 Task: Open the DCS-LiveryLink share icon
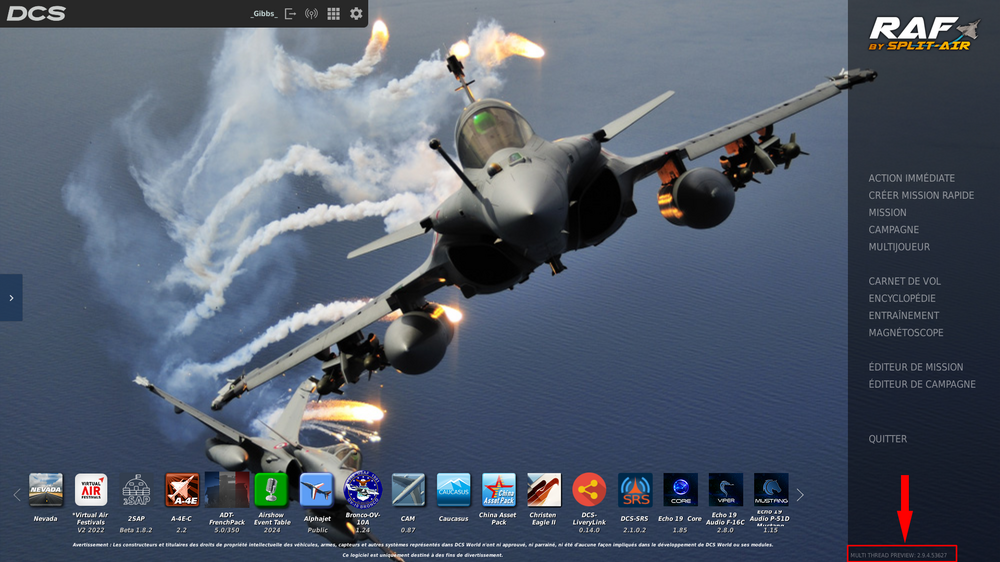[589, 490]
